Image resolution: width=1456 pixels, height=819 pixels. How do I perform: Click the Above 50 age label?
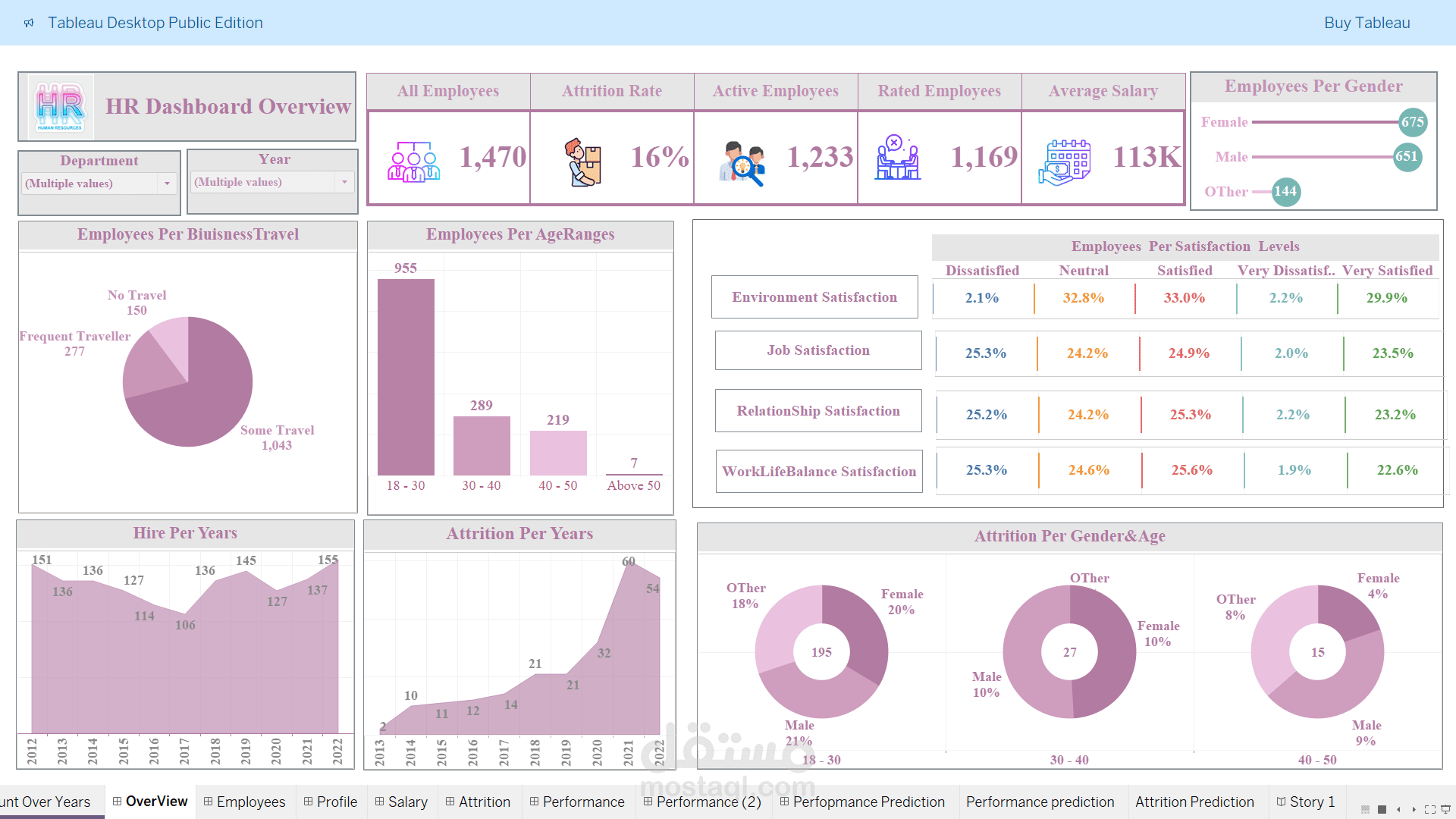tap(634, 485)
